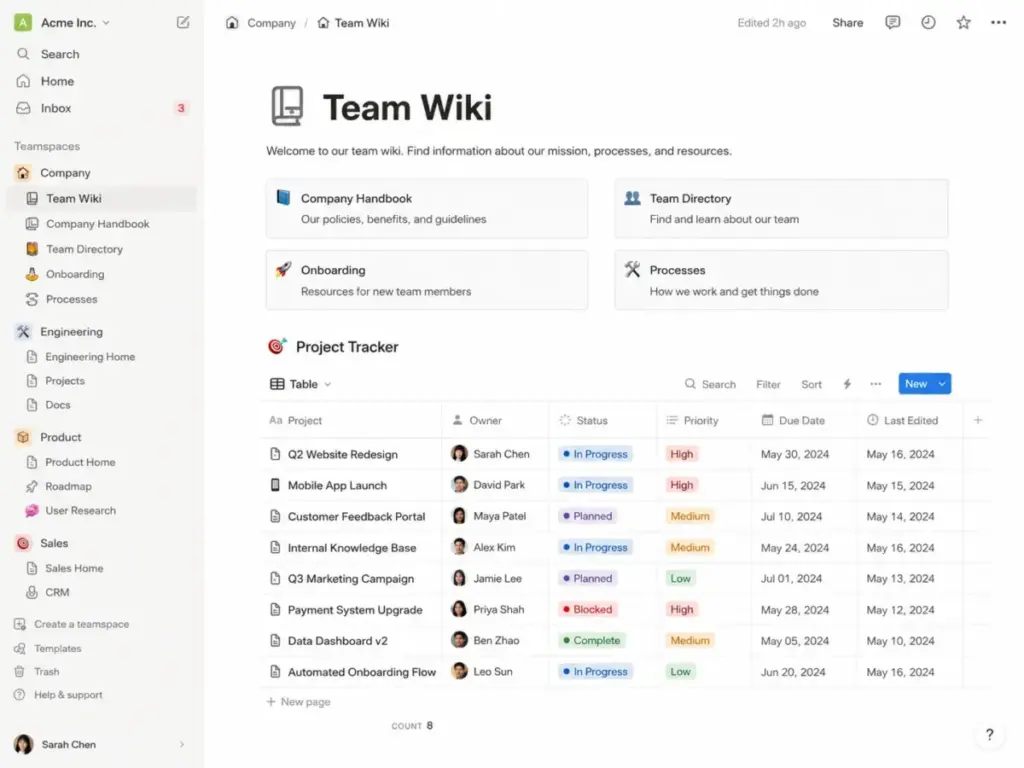This screenshot has width=1024, height=768.
Task: Open Roadmap page in the sidebar
Action: [x=101, y=486]
